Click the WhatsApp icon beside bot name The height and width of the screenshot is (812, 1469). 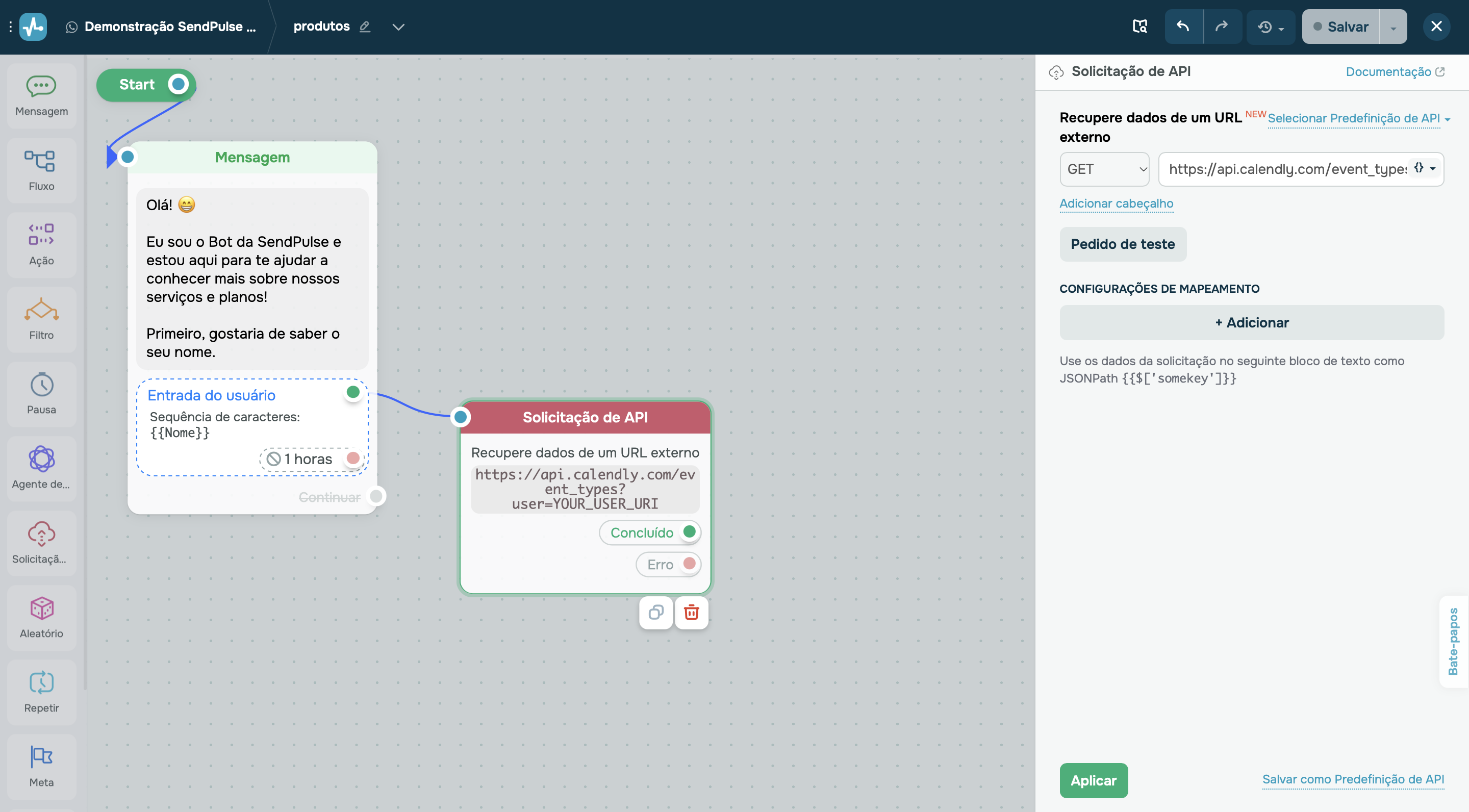pos(72,27)
